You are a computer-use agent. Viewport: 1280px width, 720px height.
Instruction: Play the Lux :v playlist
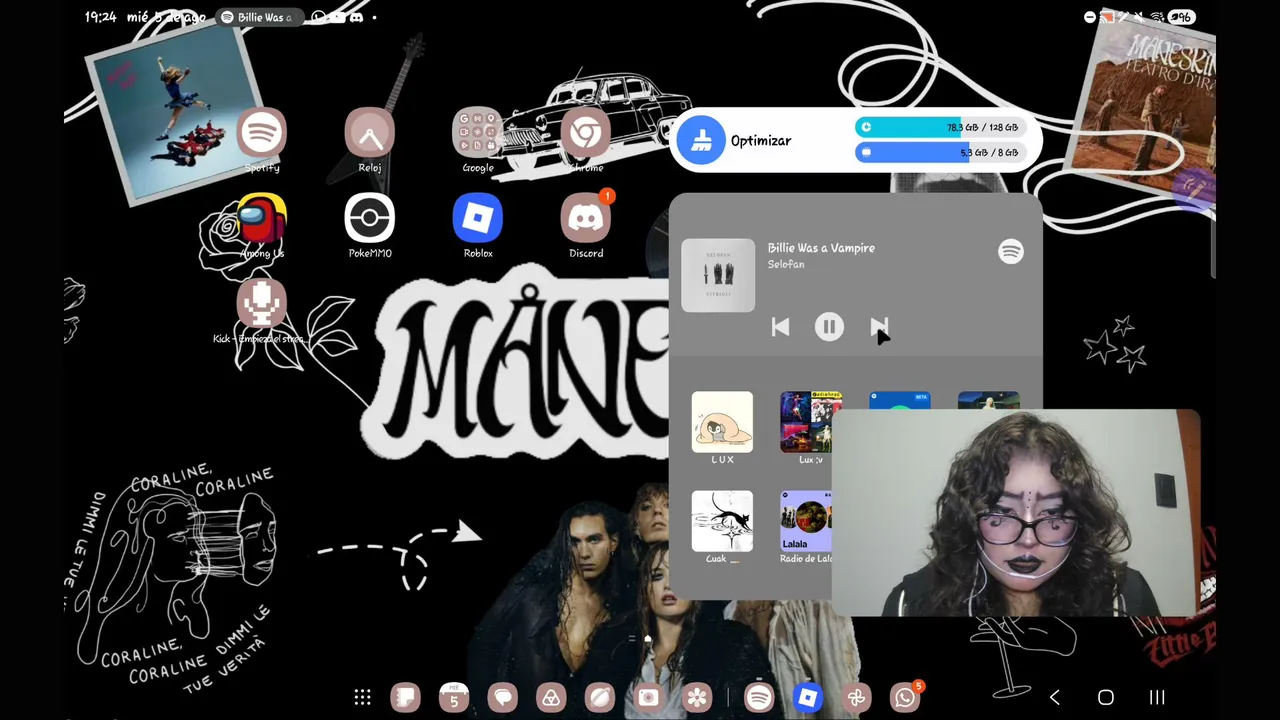811,422
